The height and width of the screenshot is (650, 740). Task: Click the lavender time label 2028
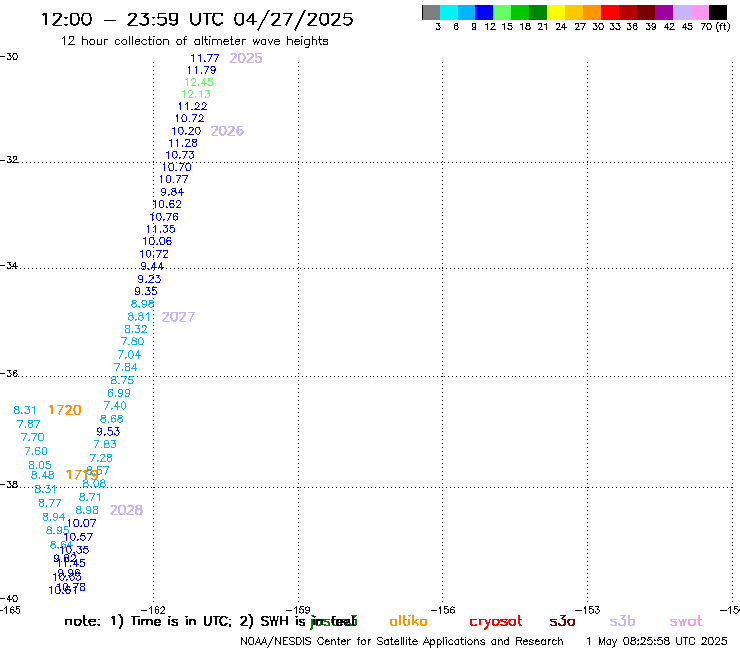coord(126,510)
